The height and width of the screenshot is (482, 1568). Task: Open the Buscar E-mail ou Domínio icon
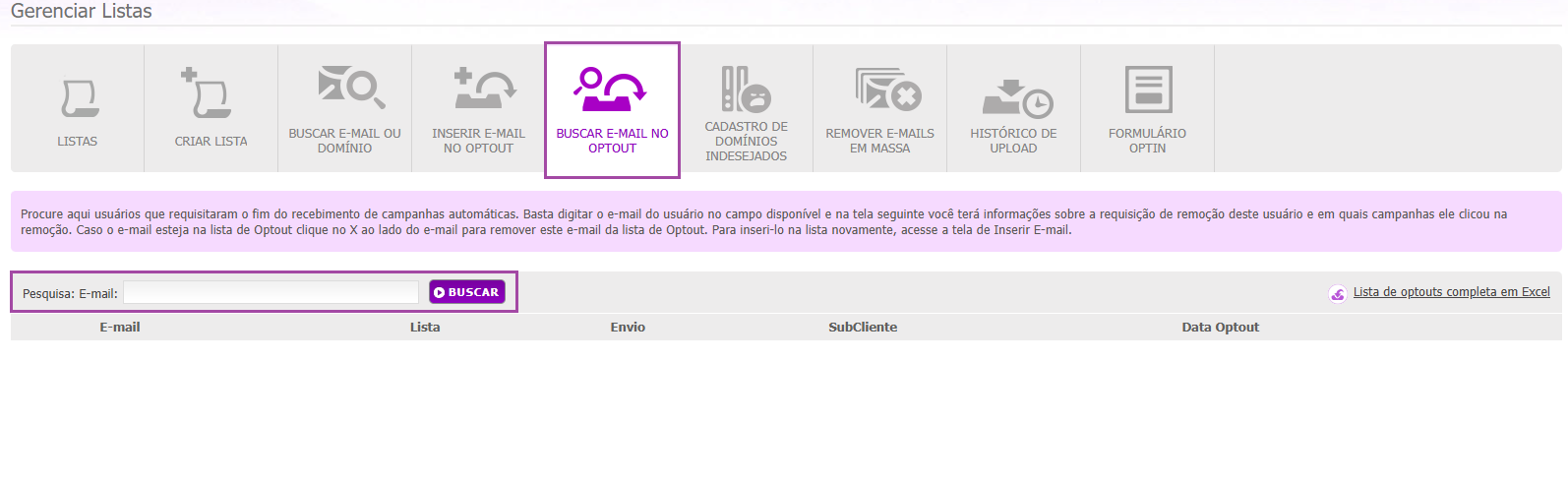click(x=351, y=88)
